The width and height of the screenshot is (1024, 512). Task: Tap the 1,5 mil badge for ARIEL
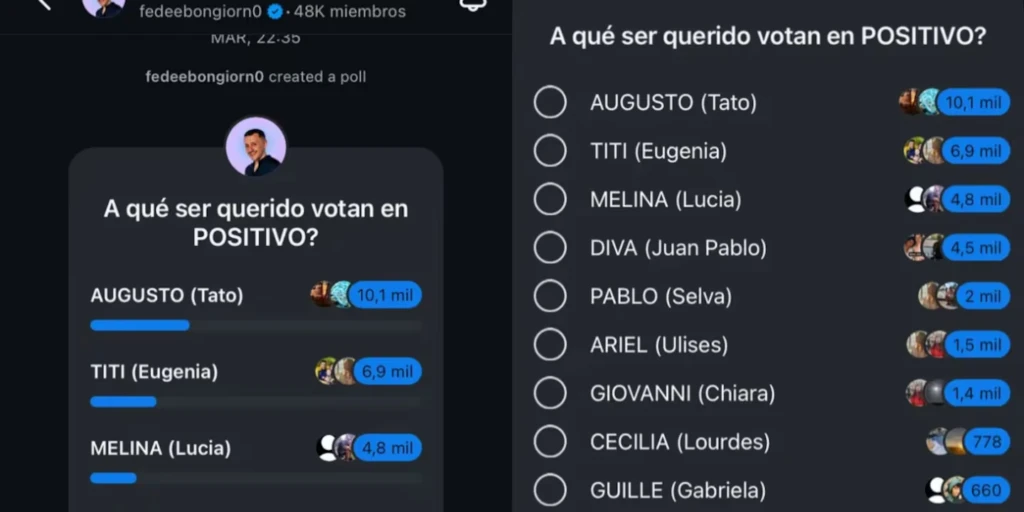click(x=976, y=345)
